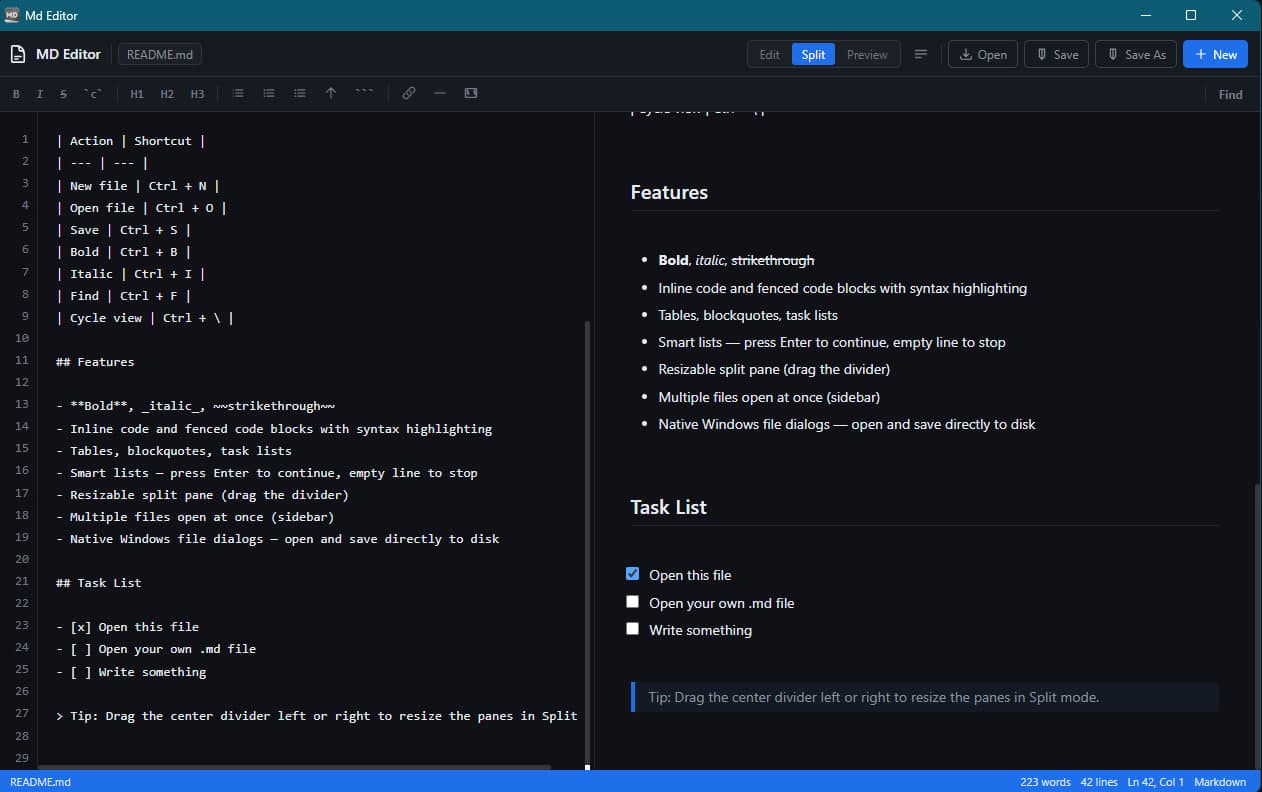Click the Features heading in the preview
The width and height of the screenshot is (1262, 792).
click(x=669, y=192)
